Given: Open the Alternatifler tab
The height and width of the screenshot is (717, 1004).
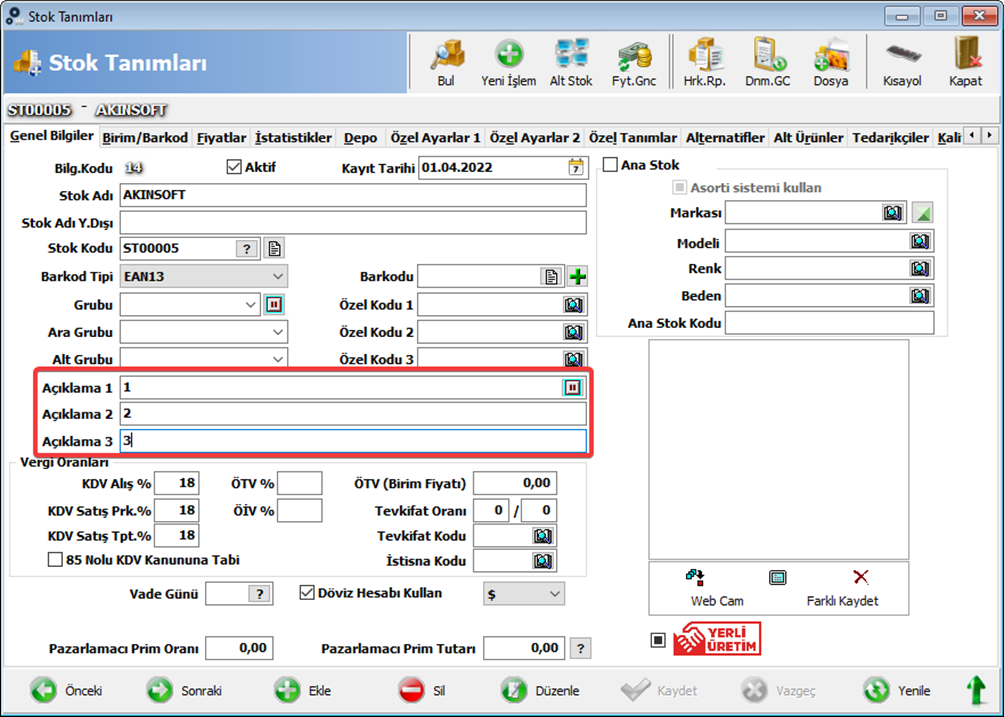Looking at the screenshot, I should tap(725, 138).
